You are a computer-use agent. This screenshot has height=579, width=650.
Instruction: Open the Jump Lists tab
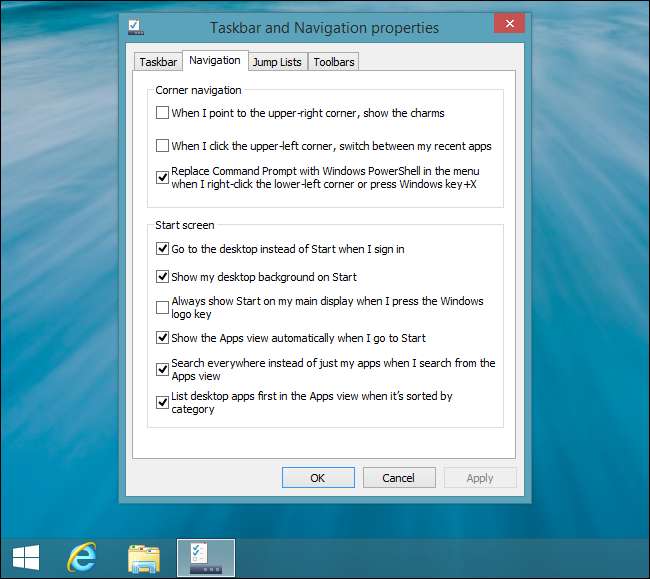click(x=277, y=62)
